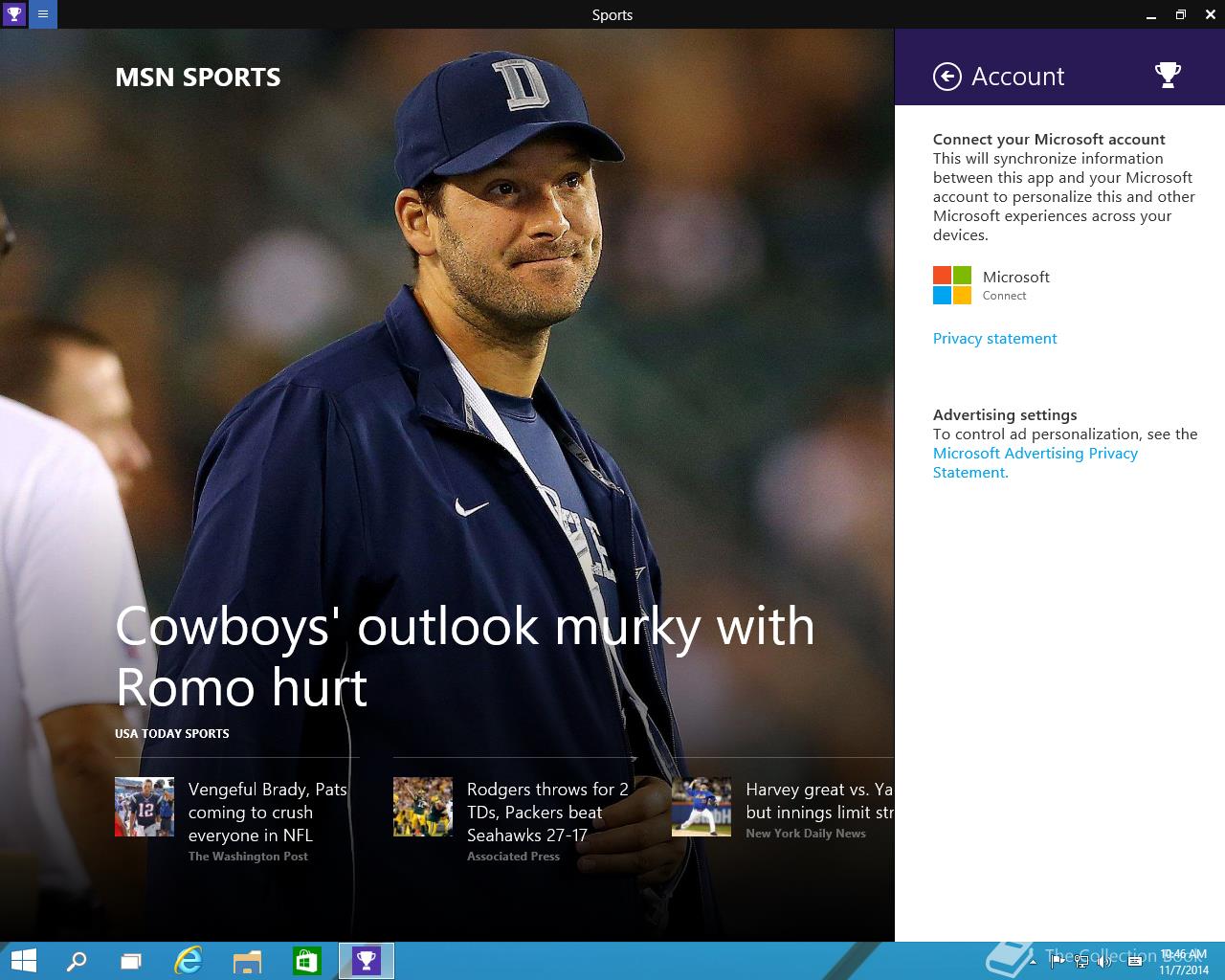The width and height of the screenshot is (1225, 980).
Task: Click The Washington Post source label
Action: coord(248,857)
